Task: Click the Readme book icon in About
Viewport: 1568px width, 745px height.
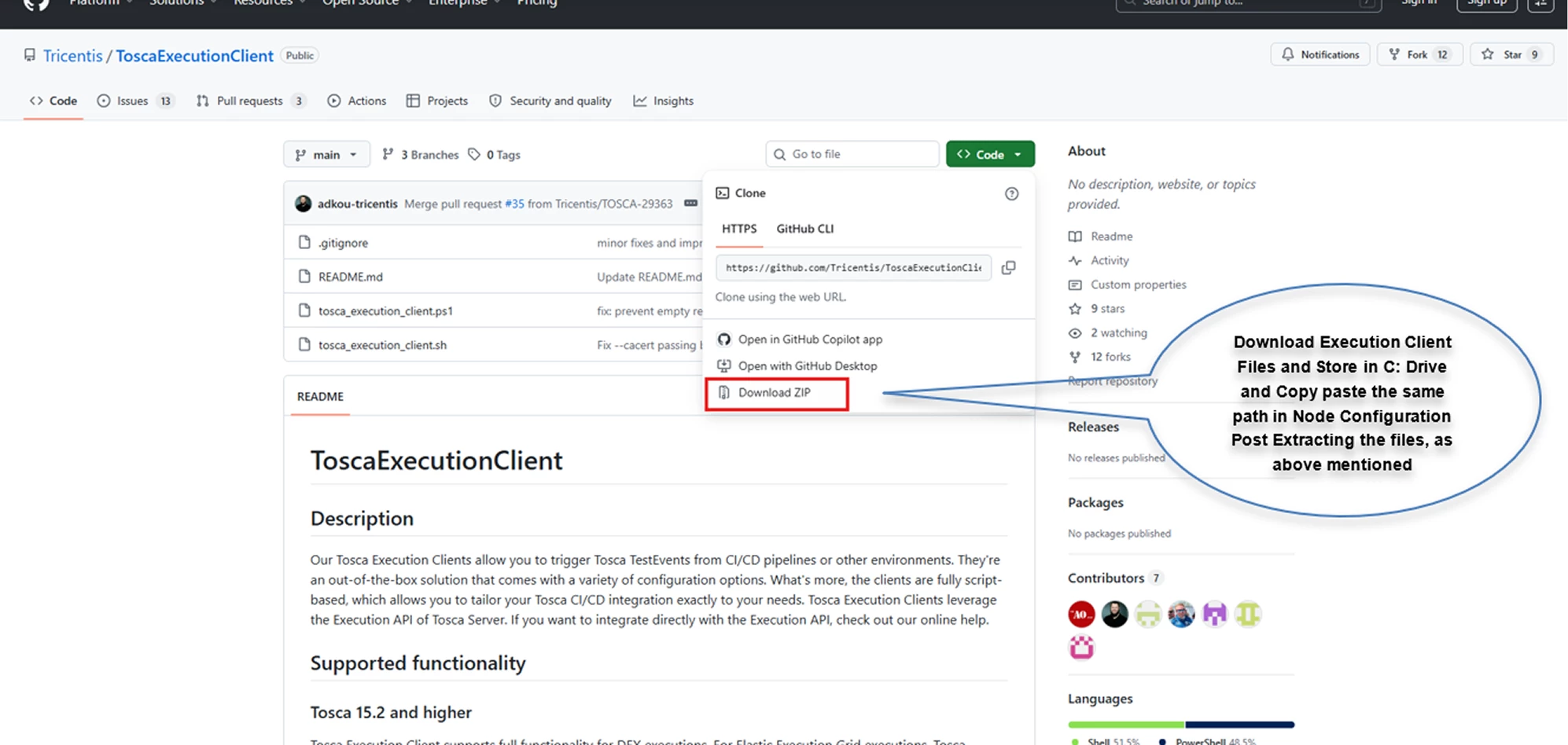Action: [1075, 237]
